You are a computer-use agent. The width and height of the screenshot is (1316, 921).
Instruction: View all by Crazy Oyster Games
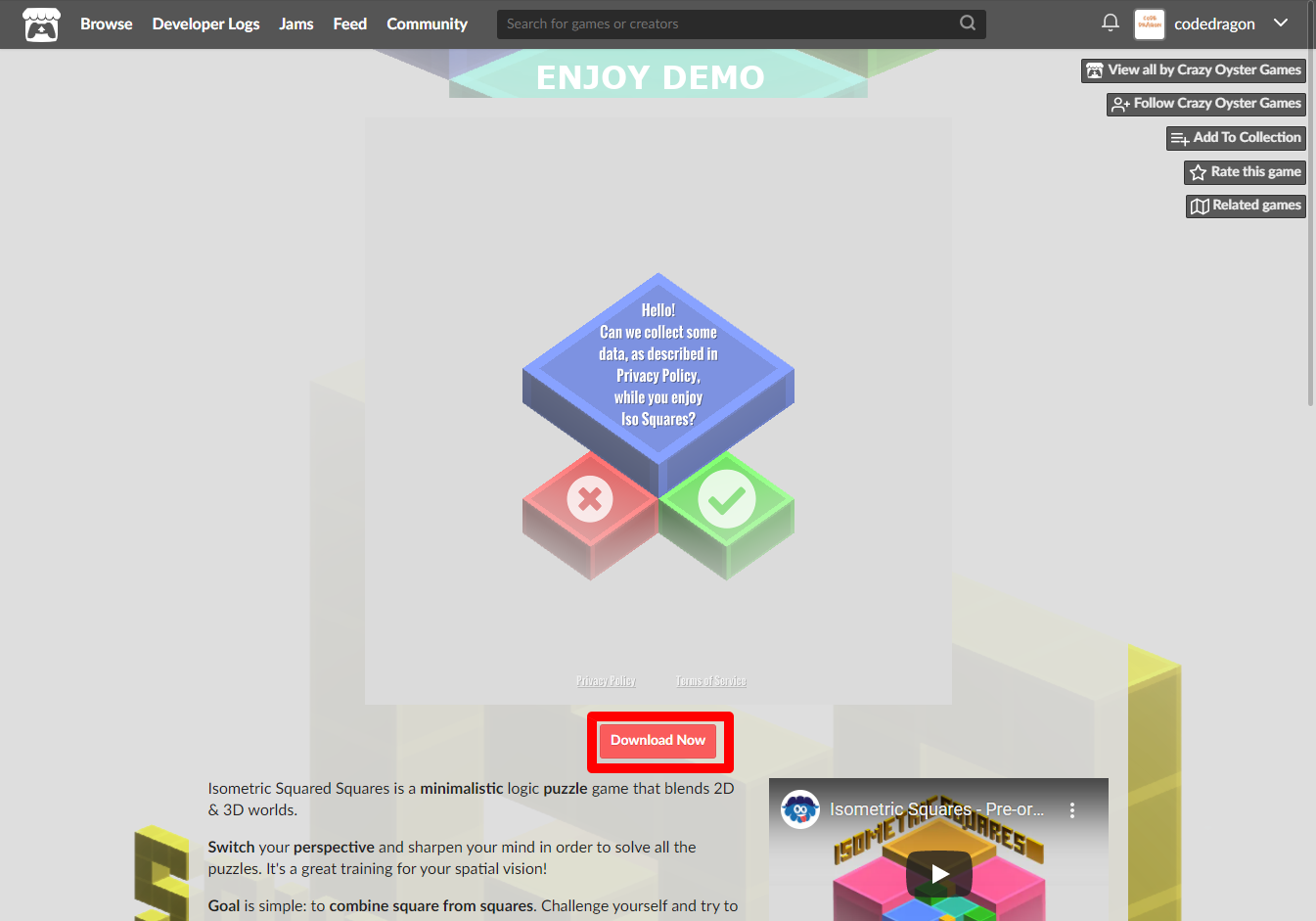(x=1194, y=70)
